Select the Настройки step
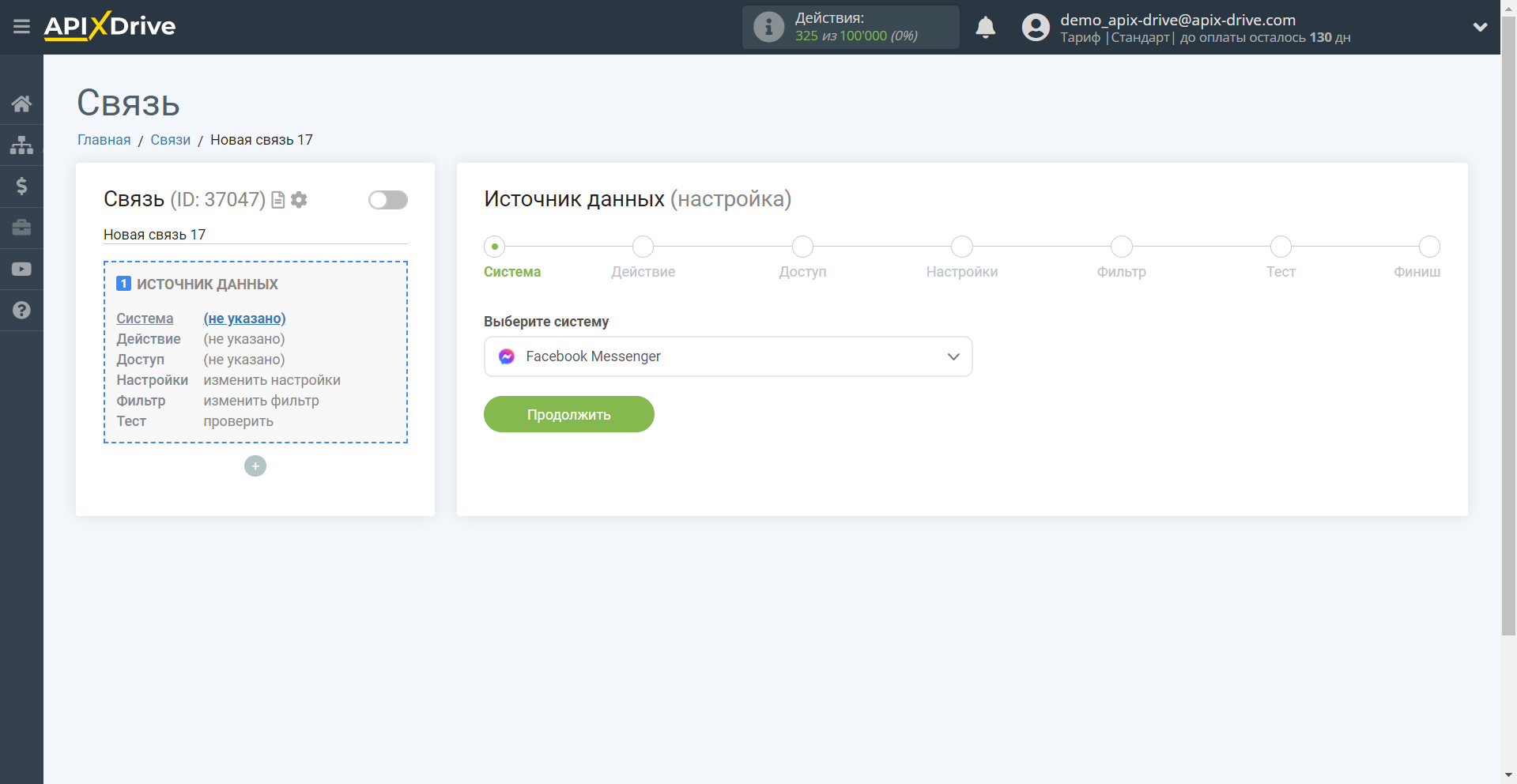 click(x=962, y=247)
